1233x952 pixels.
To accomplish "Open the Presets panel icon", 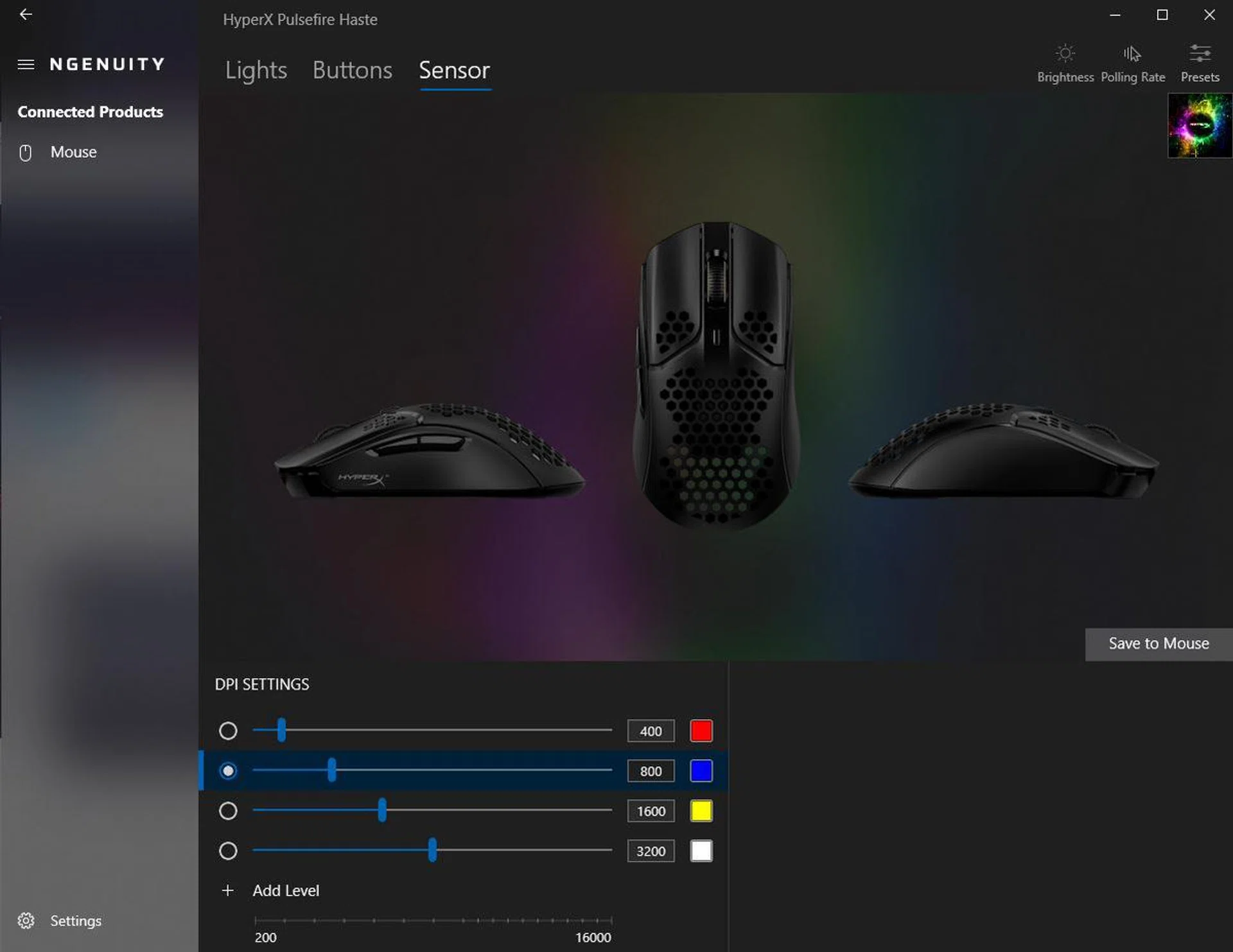I will click(x=1199, y=54).
